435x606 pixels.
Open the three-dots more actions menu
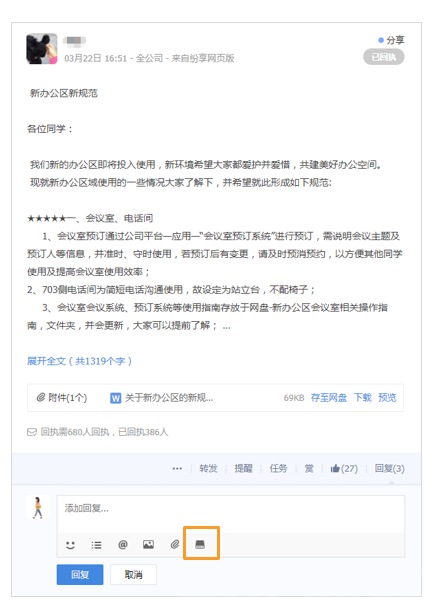coord(177,468)
